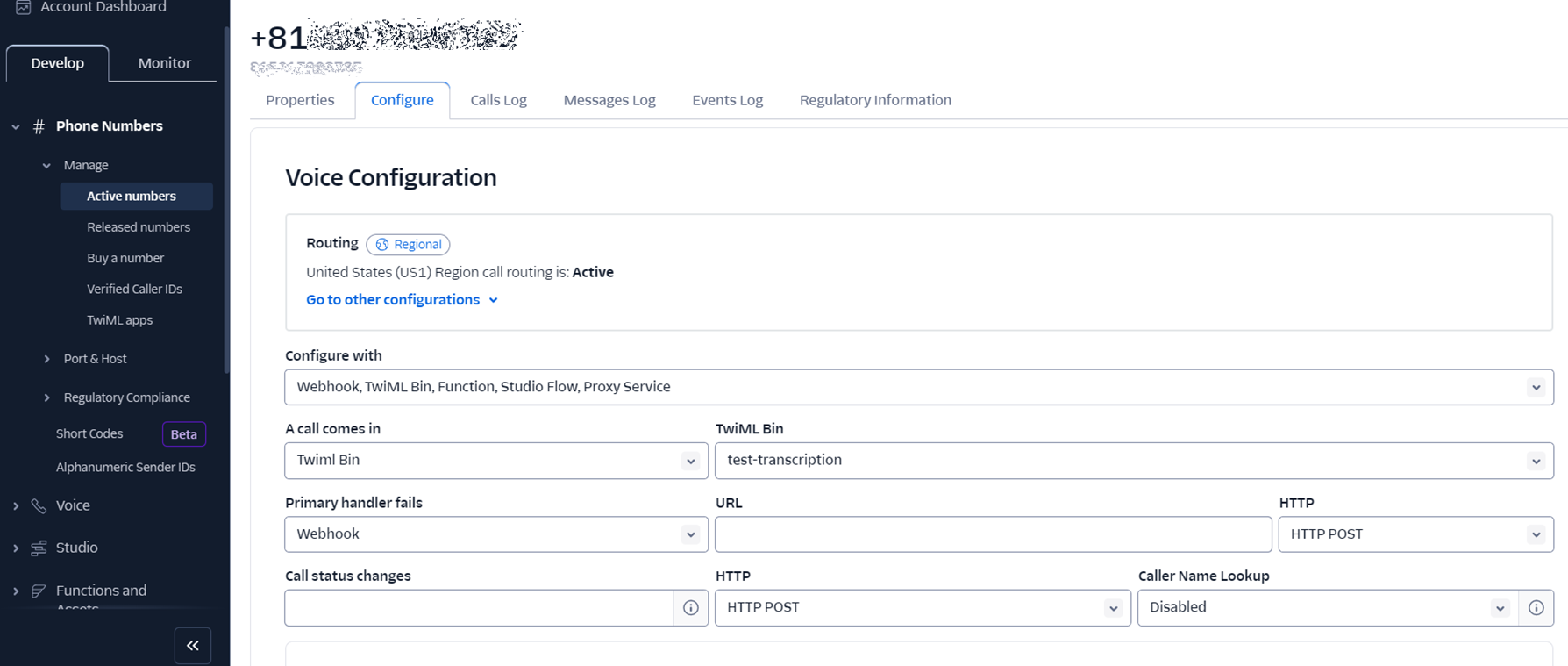1568x666 pixels.
Task: Click the Account Dashboard icon
Action: 23,7
